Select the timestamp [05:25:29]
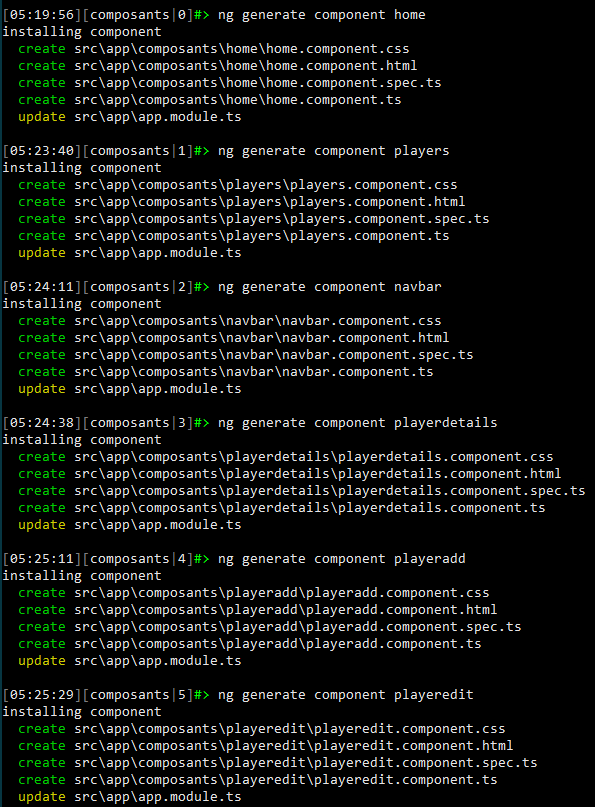This screenshot has height=807, width=595. (42, 694)
